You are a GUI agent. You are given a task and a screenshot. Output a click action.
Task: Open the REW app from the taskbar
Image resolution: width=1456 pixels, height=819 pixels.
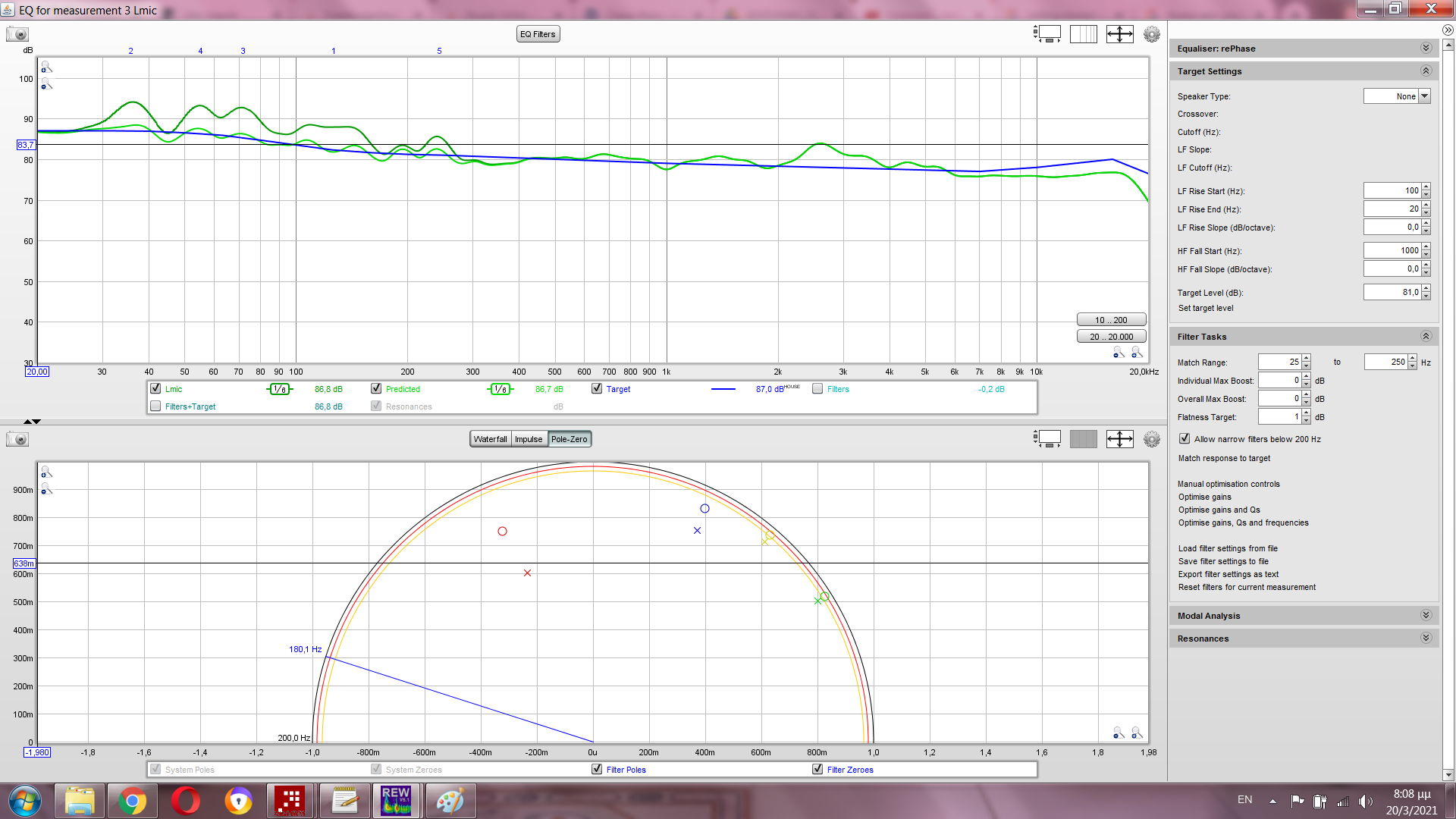pyautogui.click(x=395, y=801)
